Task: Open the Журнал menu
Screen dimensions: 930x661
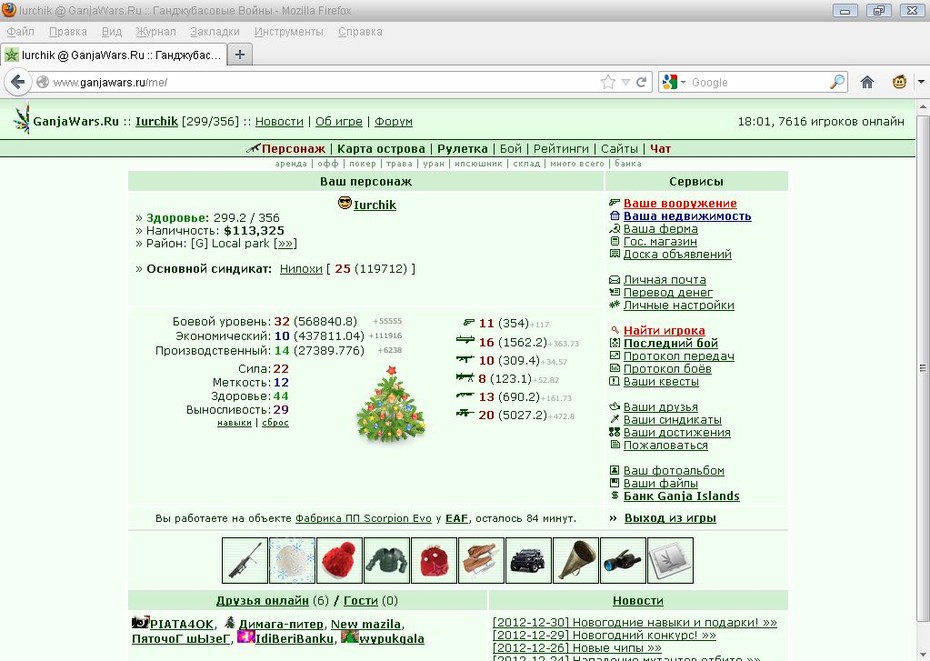Action: [155, 31]
